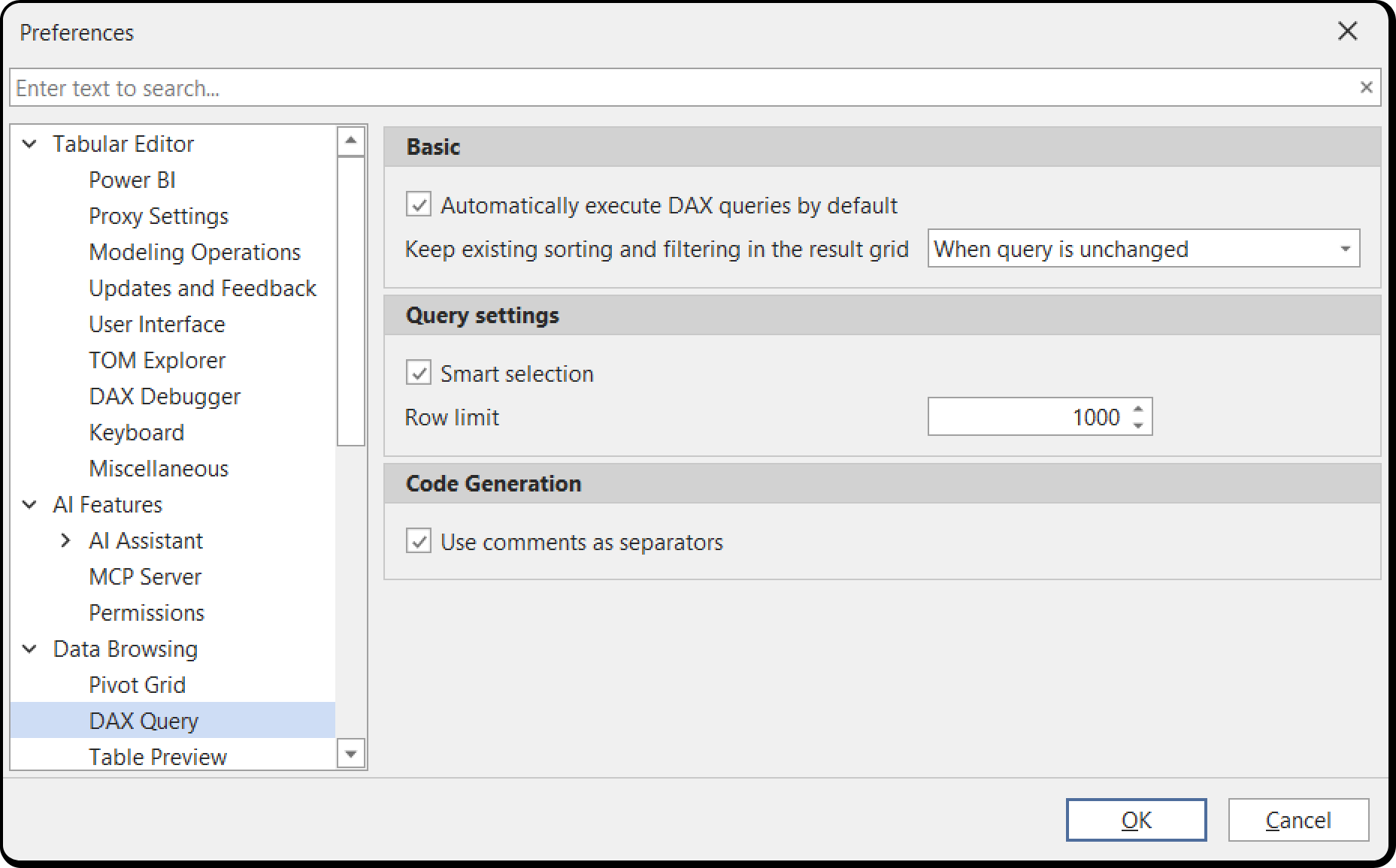This screenshot has width=1396, height=868.
Task: Collapse the Data Browsing tree node
Action: click(x=29, y=649)
